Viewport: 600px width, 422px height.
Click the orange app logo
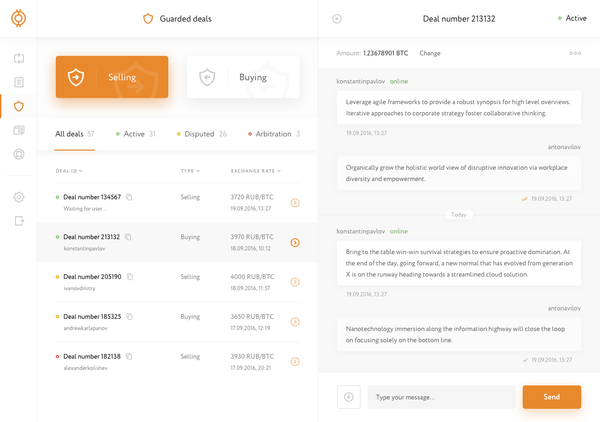click(x=18, y=18)
